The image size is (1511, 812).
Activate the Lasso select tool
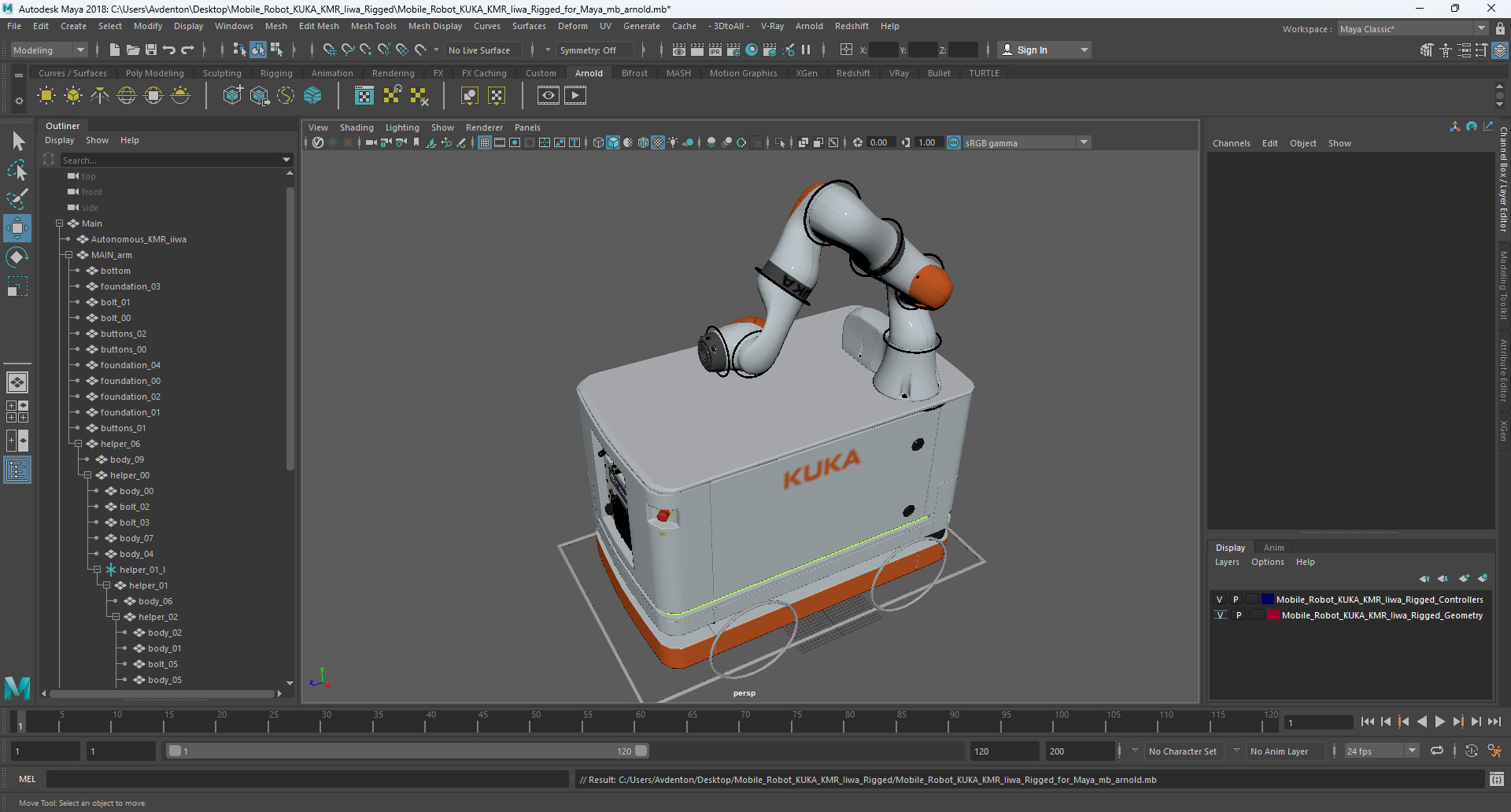17,171
